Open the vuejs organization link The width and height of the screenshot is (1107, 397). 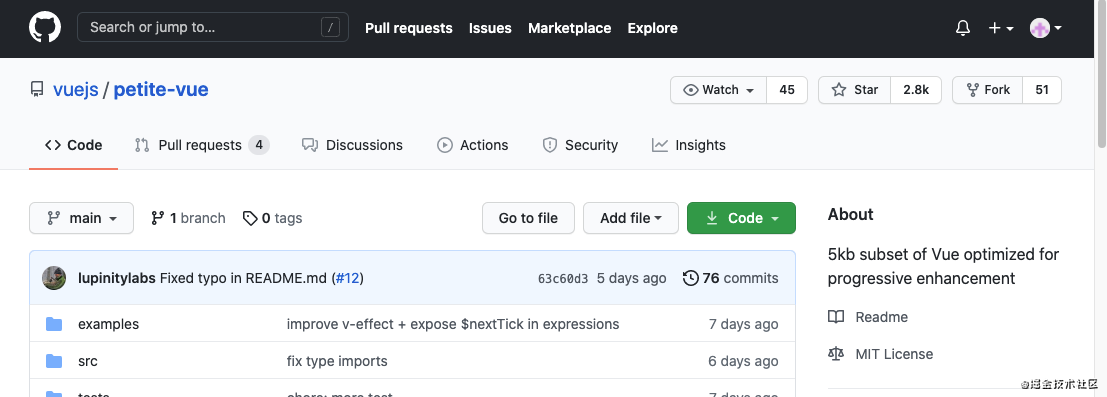pyautogui.click(x=76, y=90)
